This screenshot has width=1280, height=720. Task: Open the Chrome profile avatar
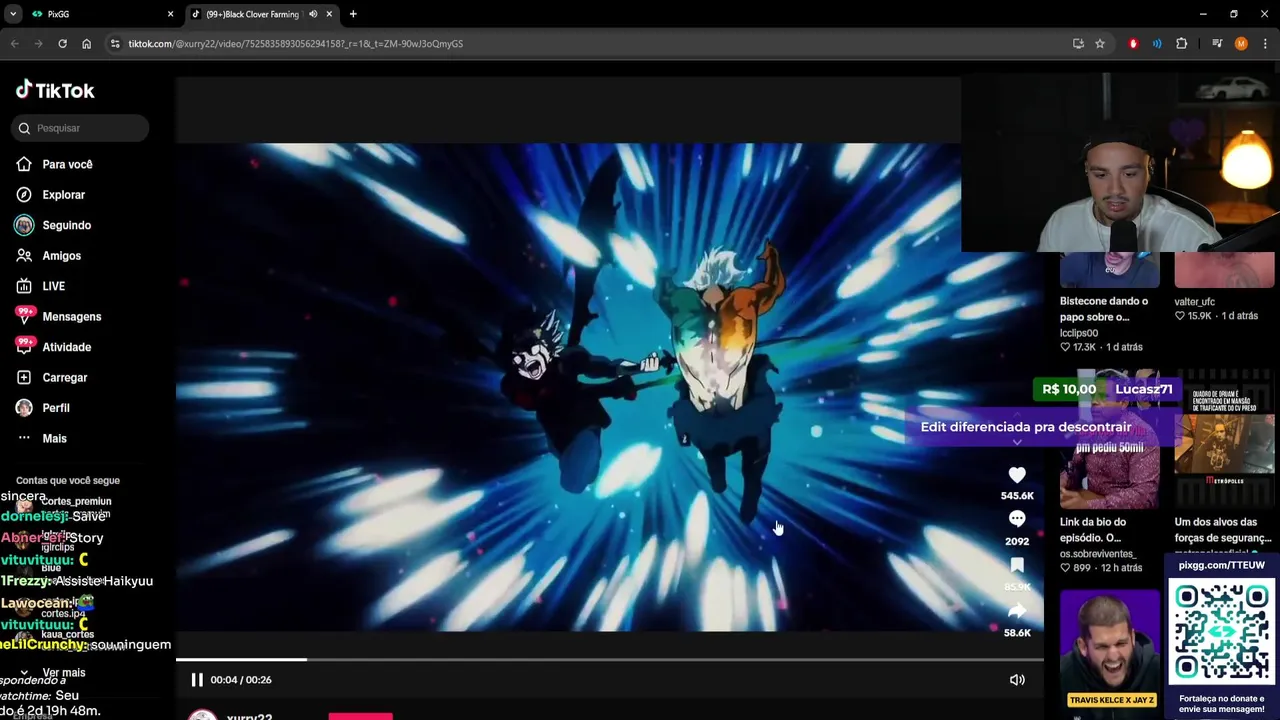pos(1241,44)
